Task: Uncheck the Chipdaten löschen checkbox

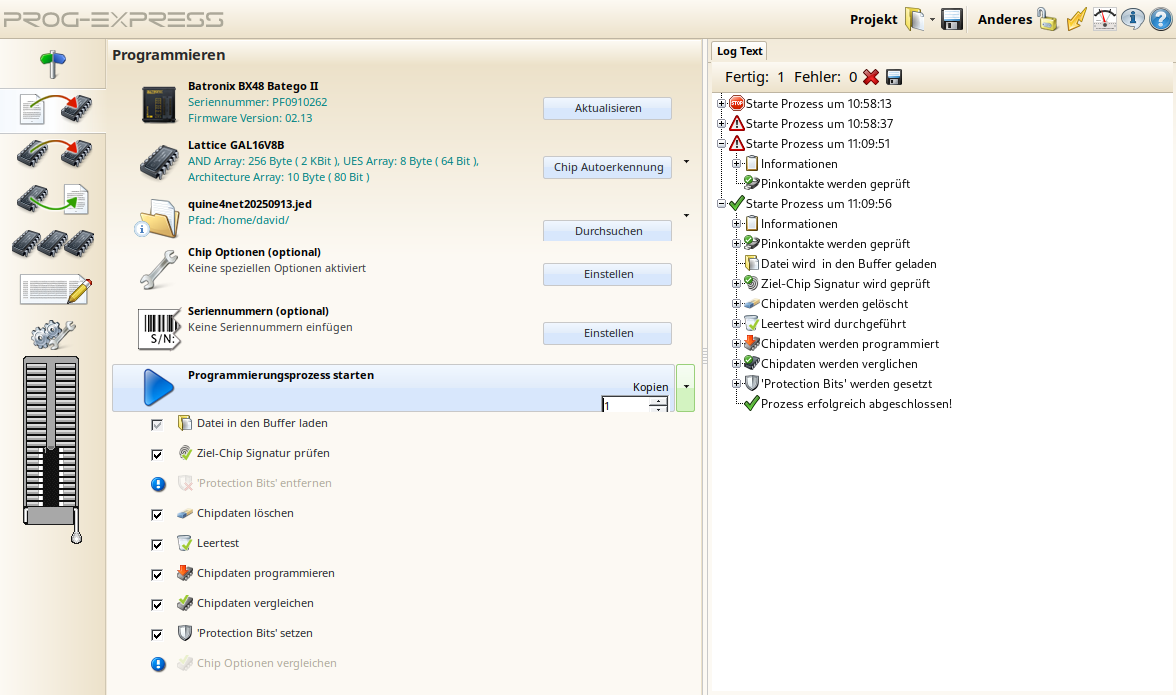Action: (x=157, y=514)
